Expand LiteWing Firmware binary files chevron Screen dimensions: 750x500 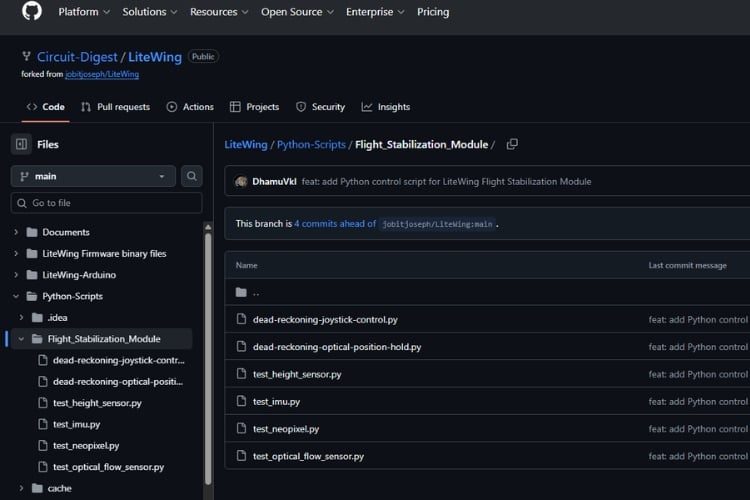pyautogui.click(x=16, y=254)
